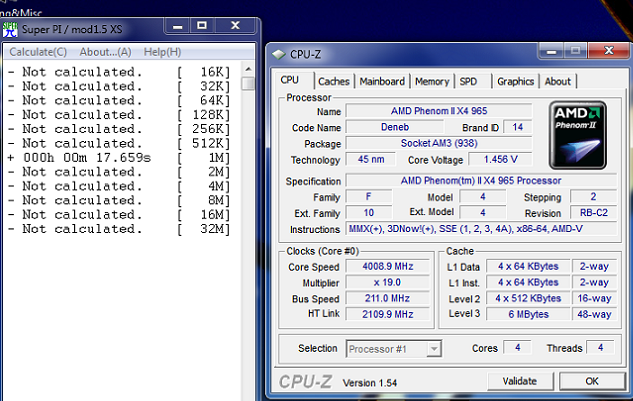
Task: Click the Validate button in CPU-Z
Action: pyautogui.click(x=520, y=381)
